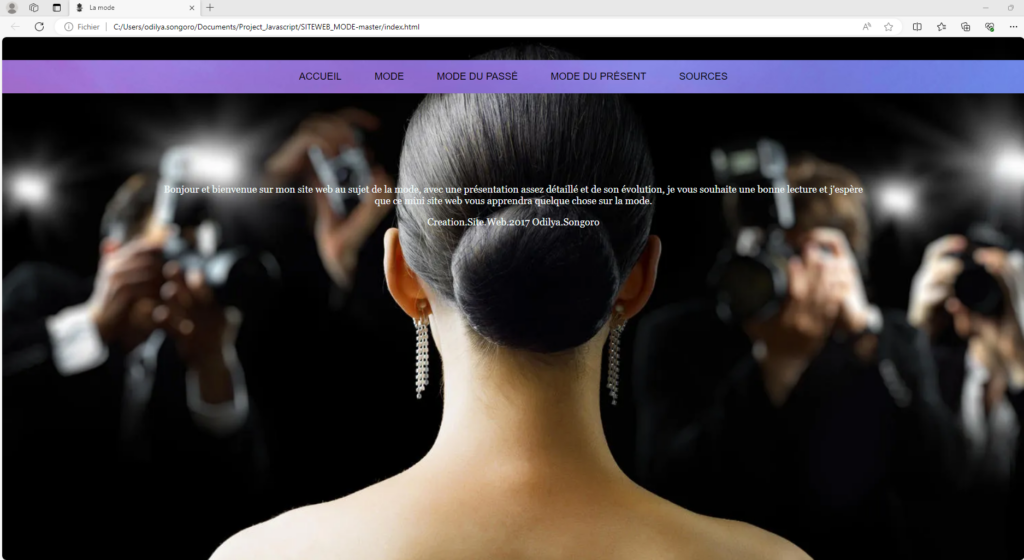Go to the ACCUEIL page
The height and width of the screenshot is (560, 1024).
320,76
